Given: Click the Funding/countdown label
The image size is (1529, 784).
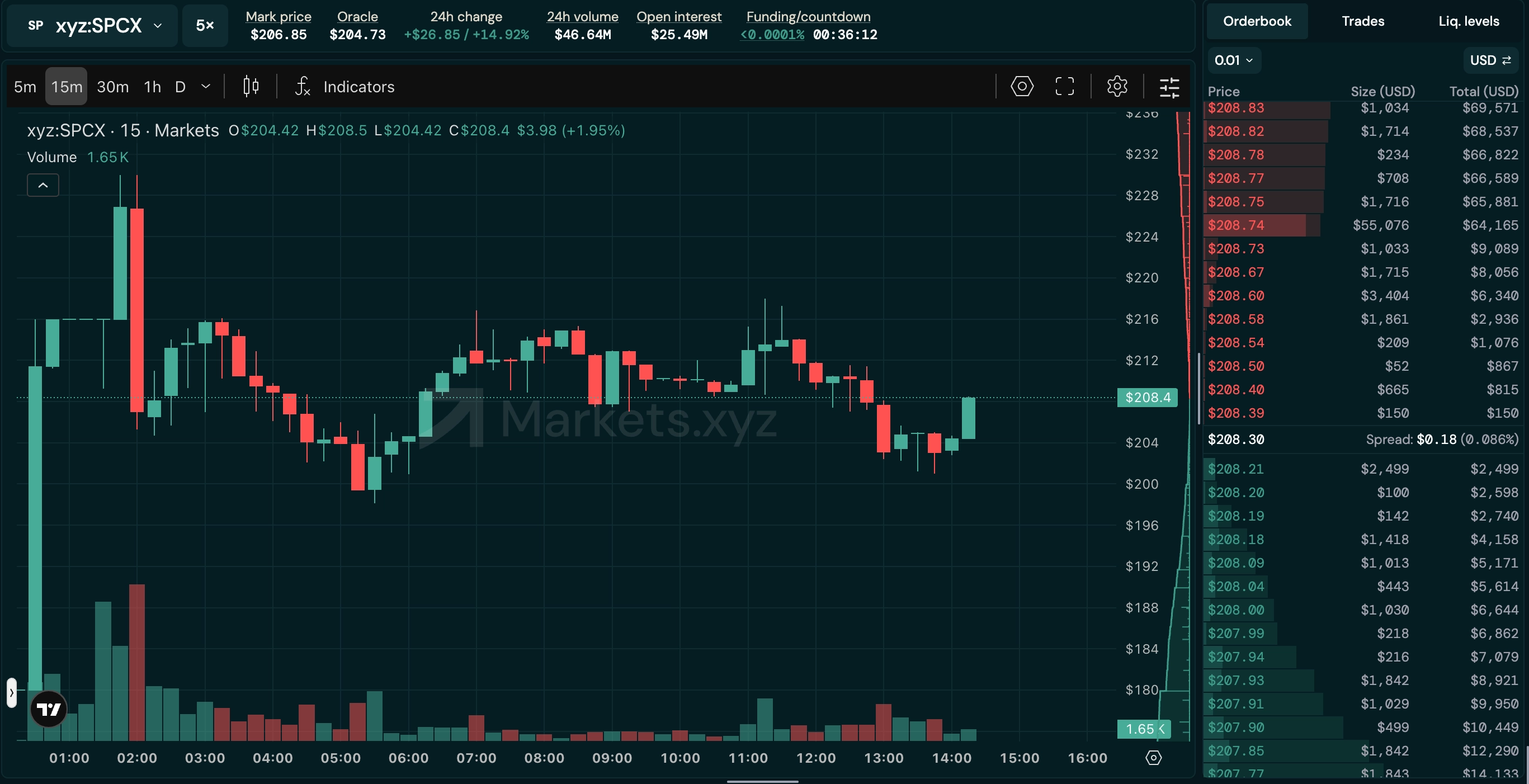Looking at the screenshot, I should point(809,17).
